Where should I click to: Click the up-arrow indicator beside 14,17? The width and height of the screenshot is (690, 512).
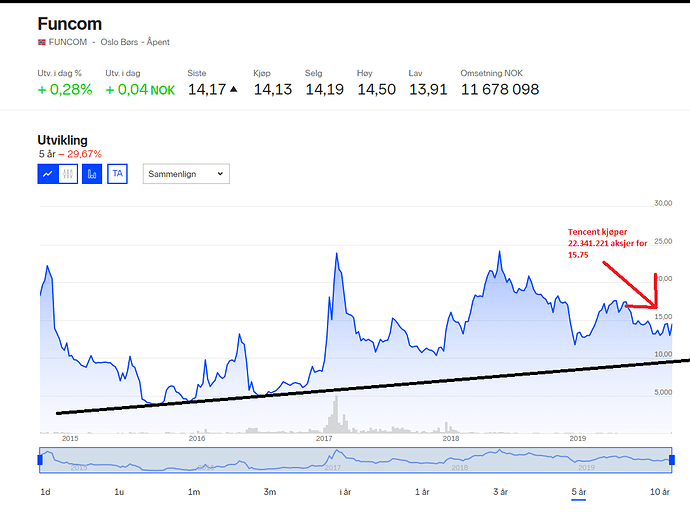(234, 89)
